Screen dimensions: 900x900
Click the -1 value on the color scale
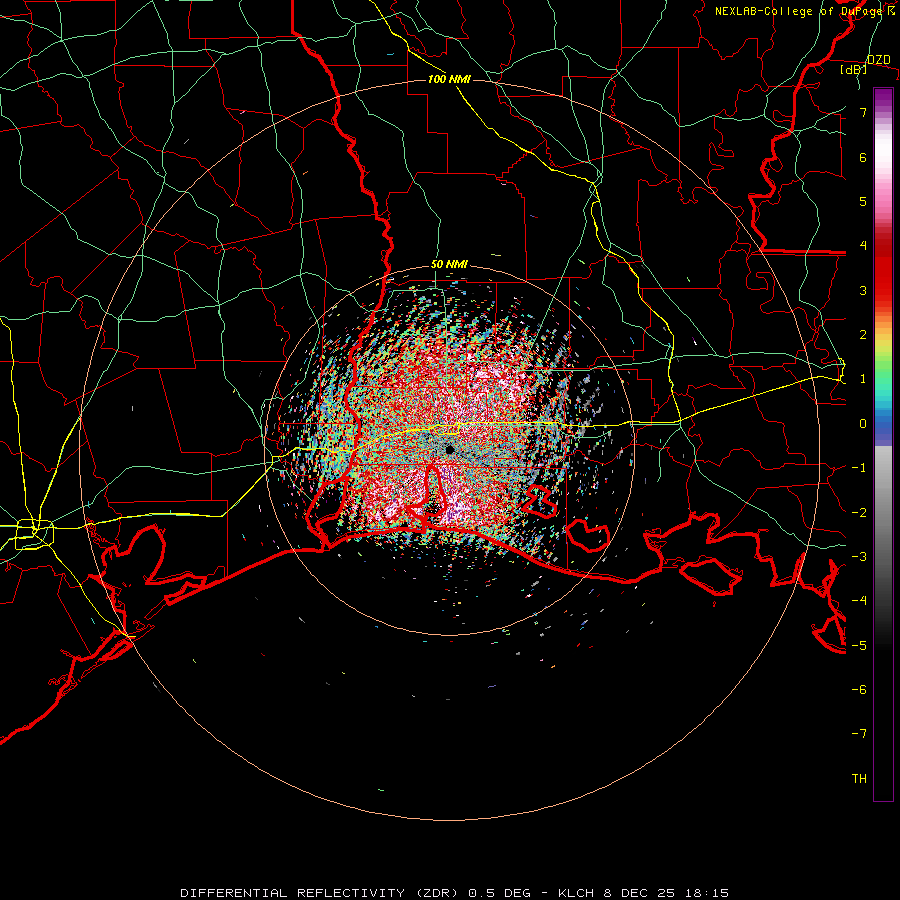point(859,468)
